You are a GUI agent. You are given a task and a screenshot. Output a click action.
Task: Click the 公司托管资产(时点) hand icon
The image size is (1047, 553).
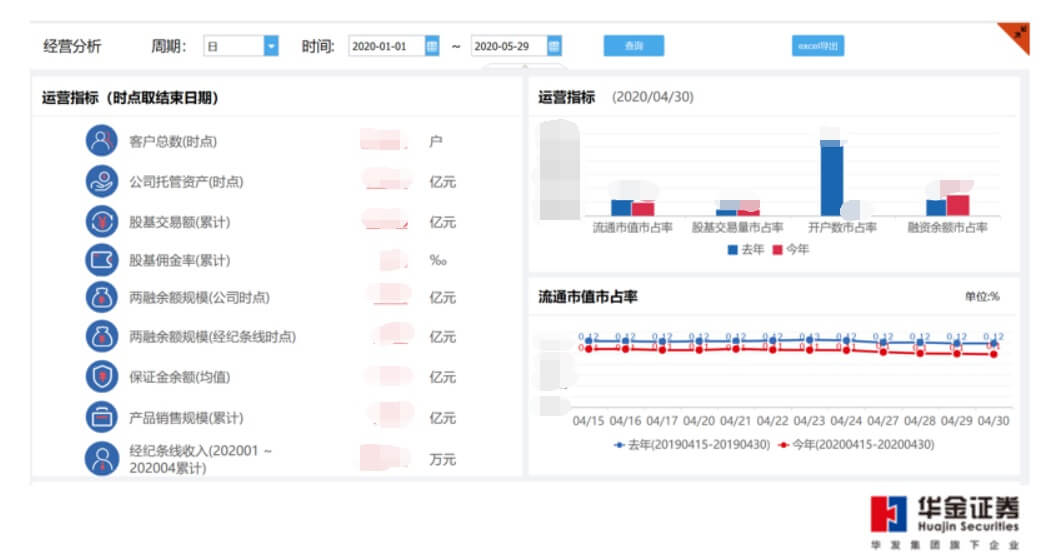101,181
